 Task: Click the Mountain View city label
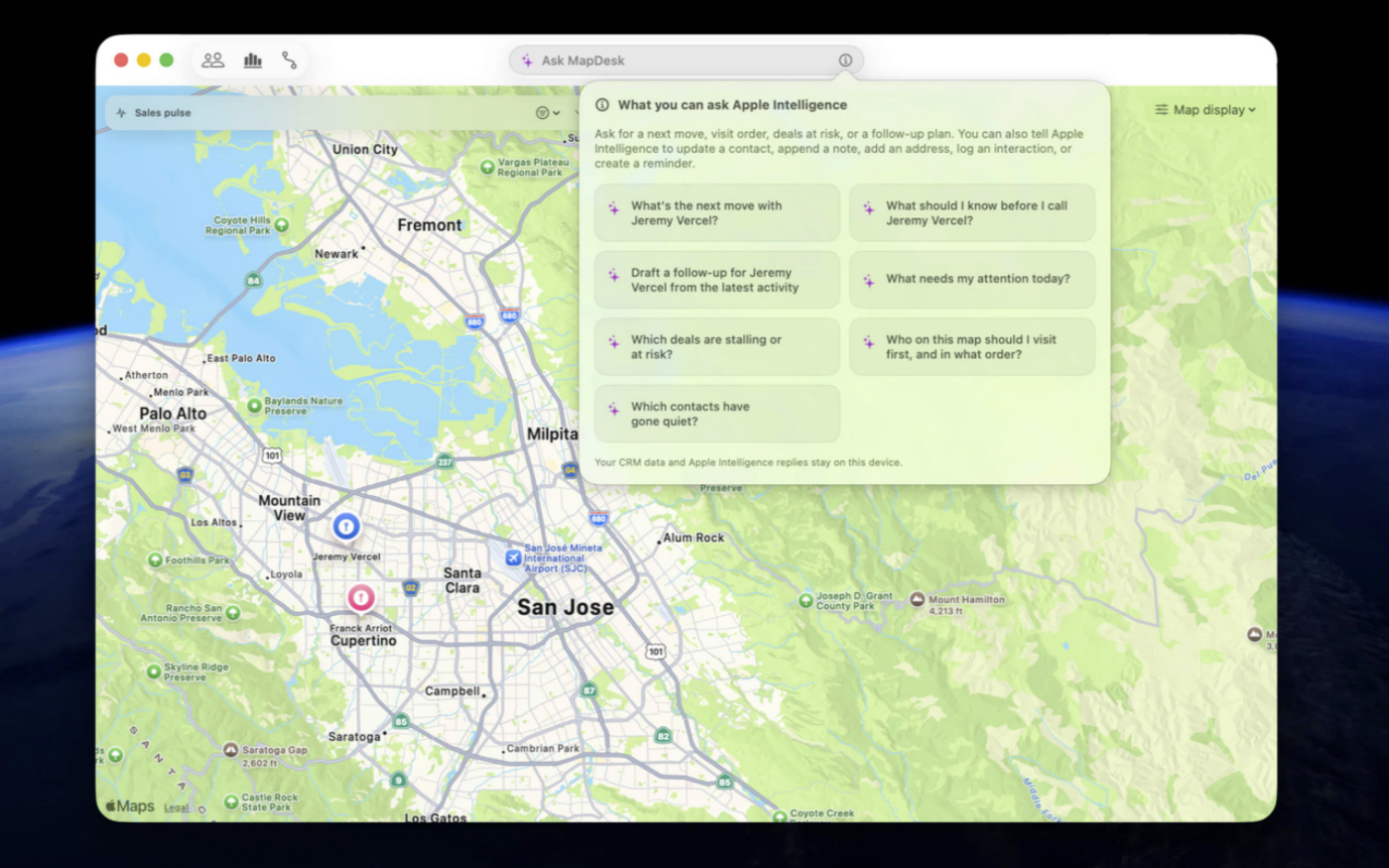tap(290, 508)
